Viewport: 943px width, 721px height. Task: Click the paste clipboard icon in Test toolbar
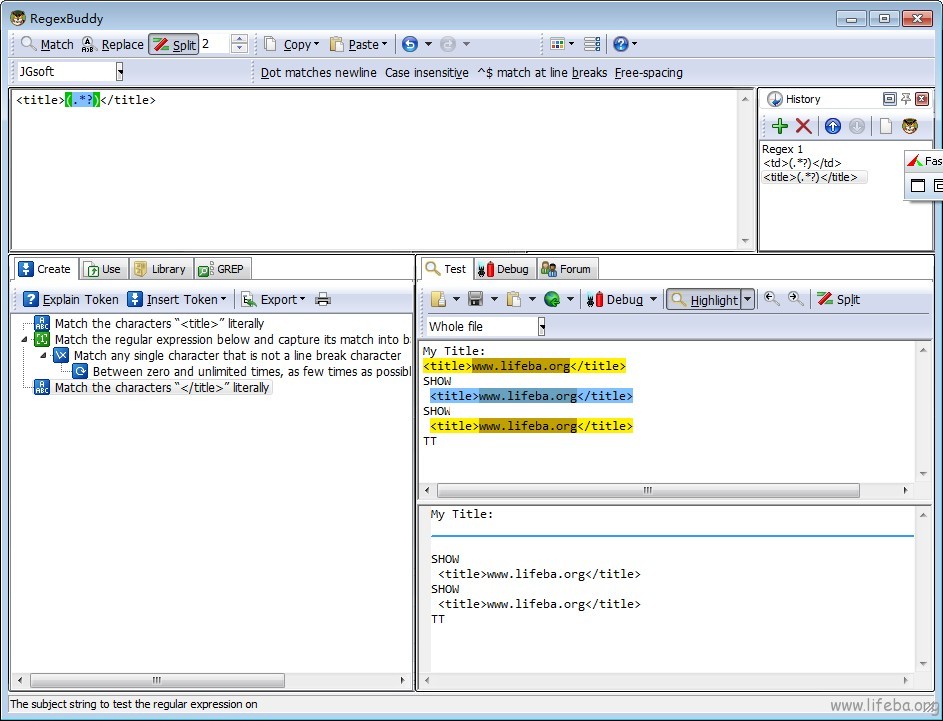click(514, 299)
